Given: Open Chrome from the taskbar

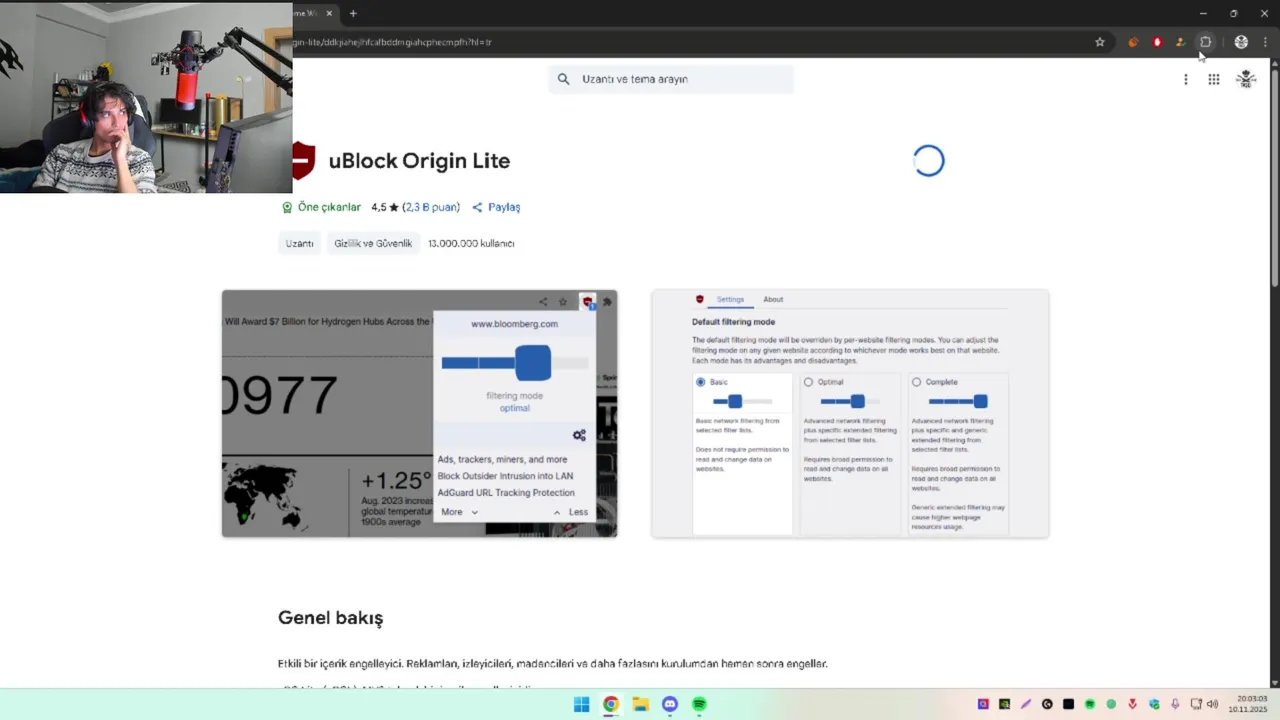Looking at the screenshot, I should pyautogui.click(x=611, y=704).
